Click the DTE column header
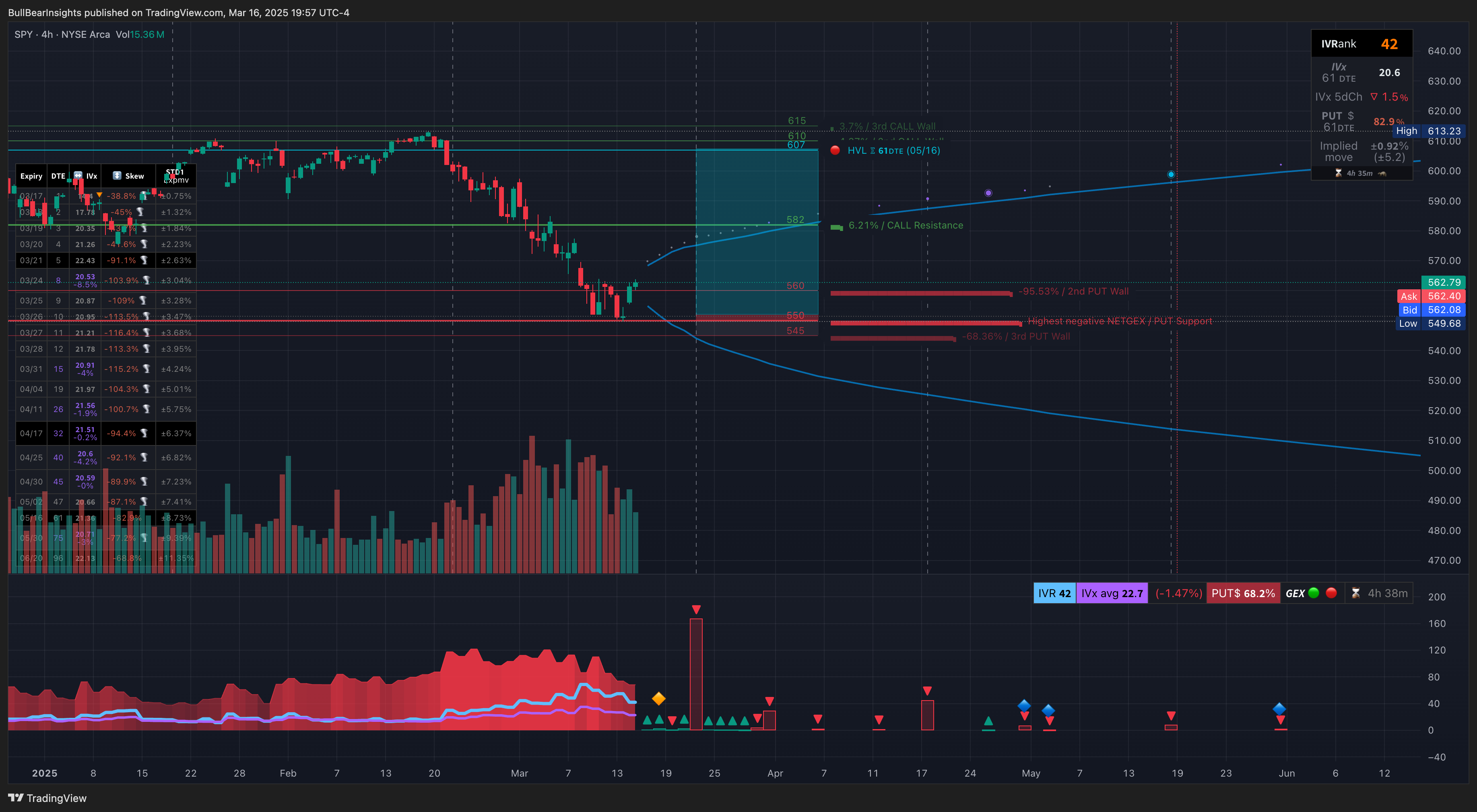The width and height of the screenshot is (1477, 812). coord(58,176)
